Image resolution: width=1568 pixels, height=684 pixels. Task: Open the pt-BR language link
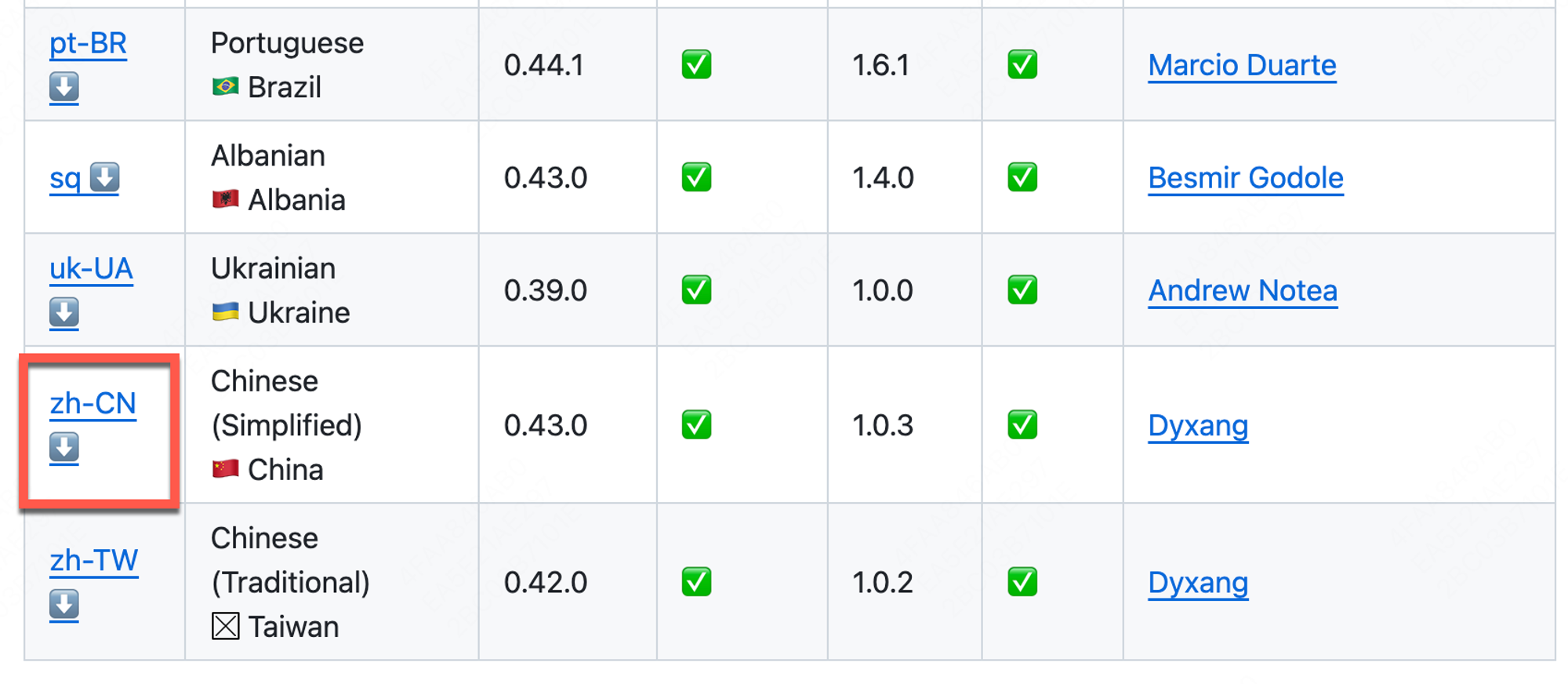click(88, 43)
